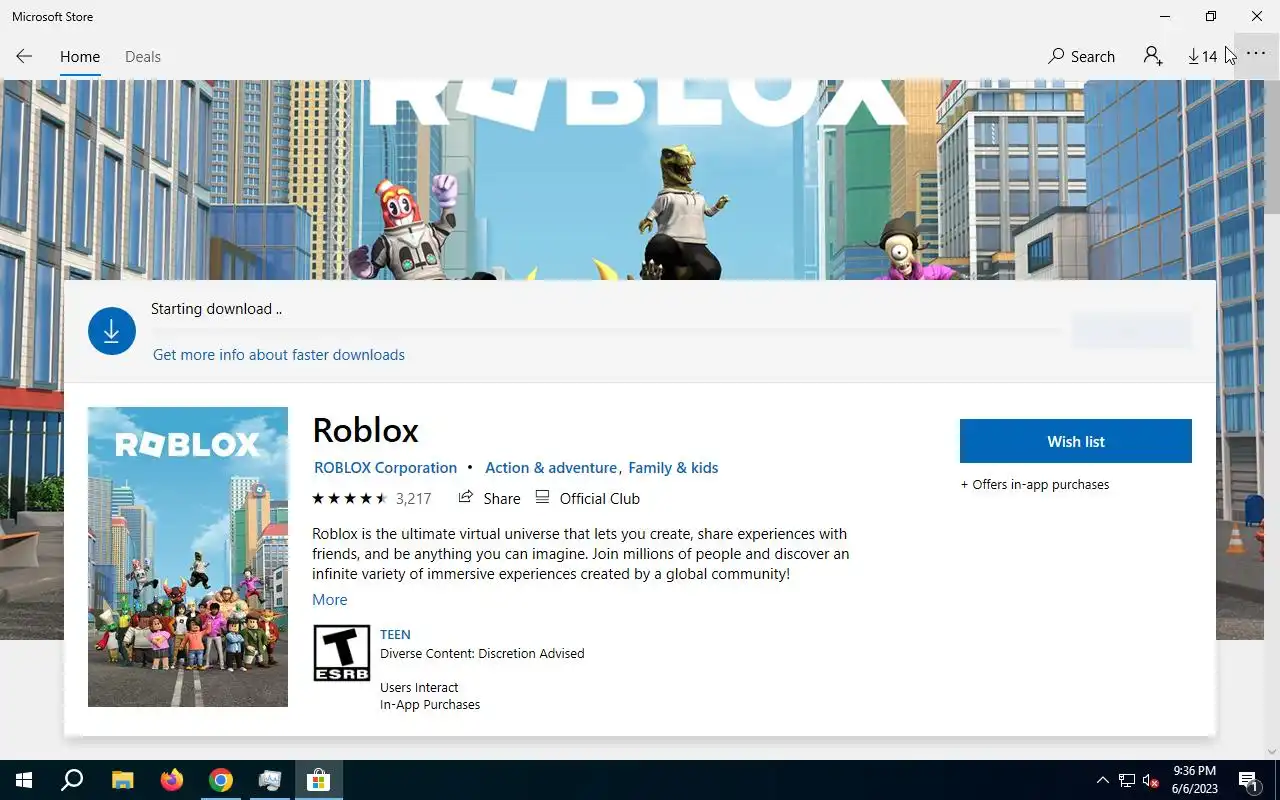Viewport: 1280px width, 800px height.
Task: Click the ESRB Teen rating badge
Action: coord(342,654)
